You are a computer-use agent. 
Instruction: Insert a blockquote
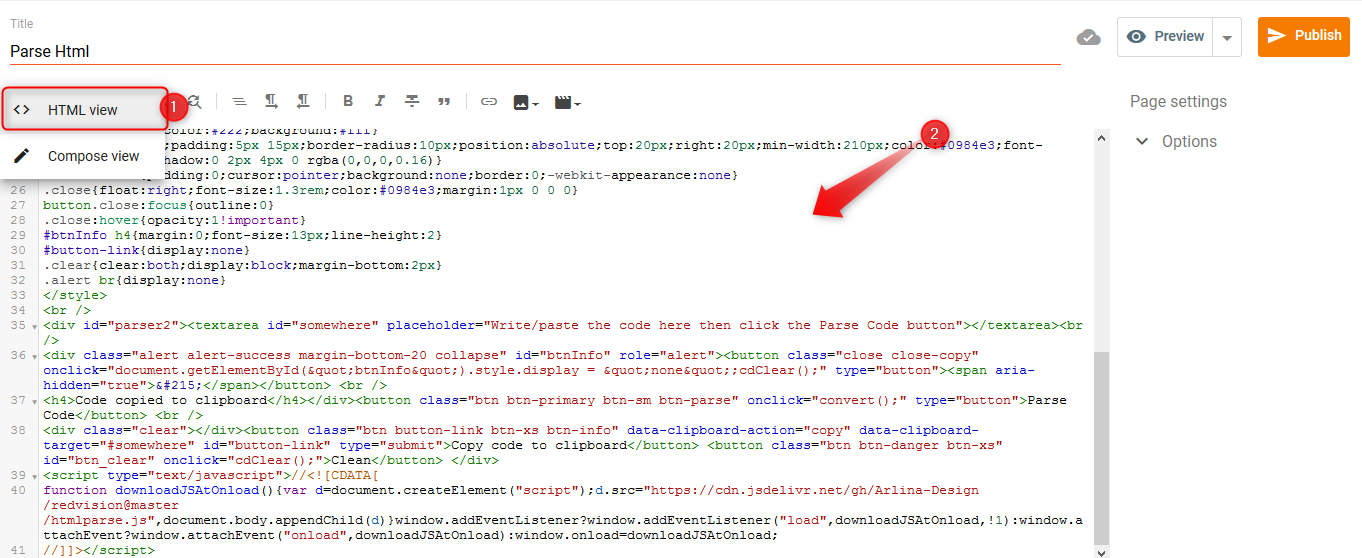pos(444,101)
